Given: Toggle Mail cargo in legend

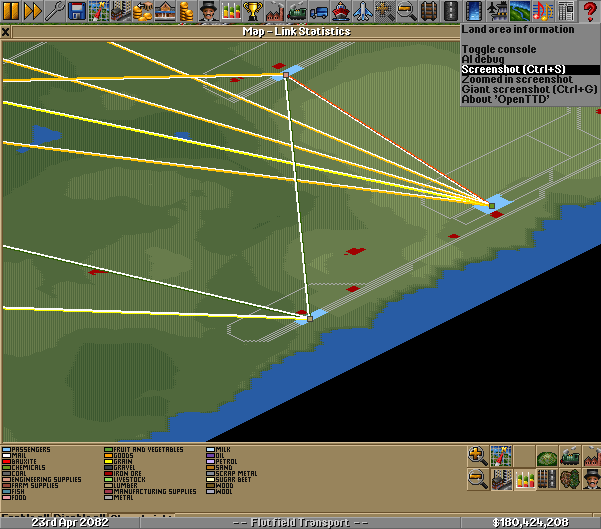Looking at the screenshot, I should (15, 456).
